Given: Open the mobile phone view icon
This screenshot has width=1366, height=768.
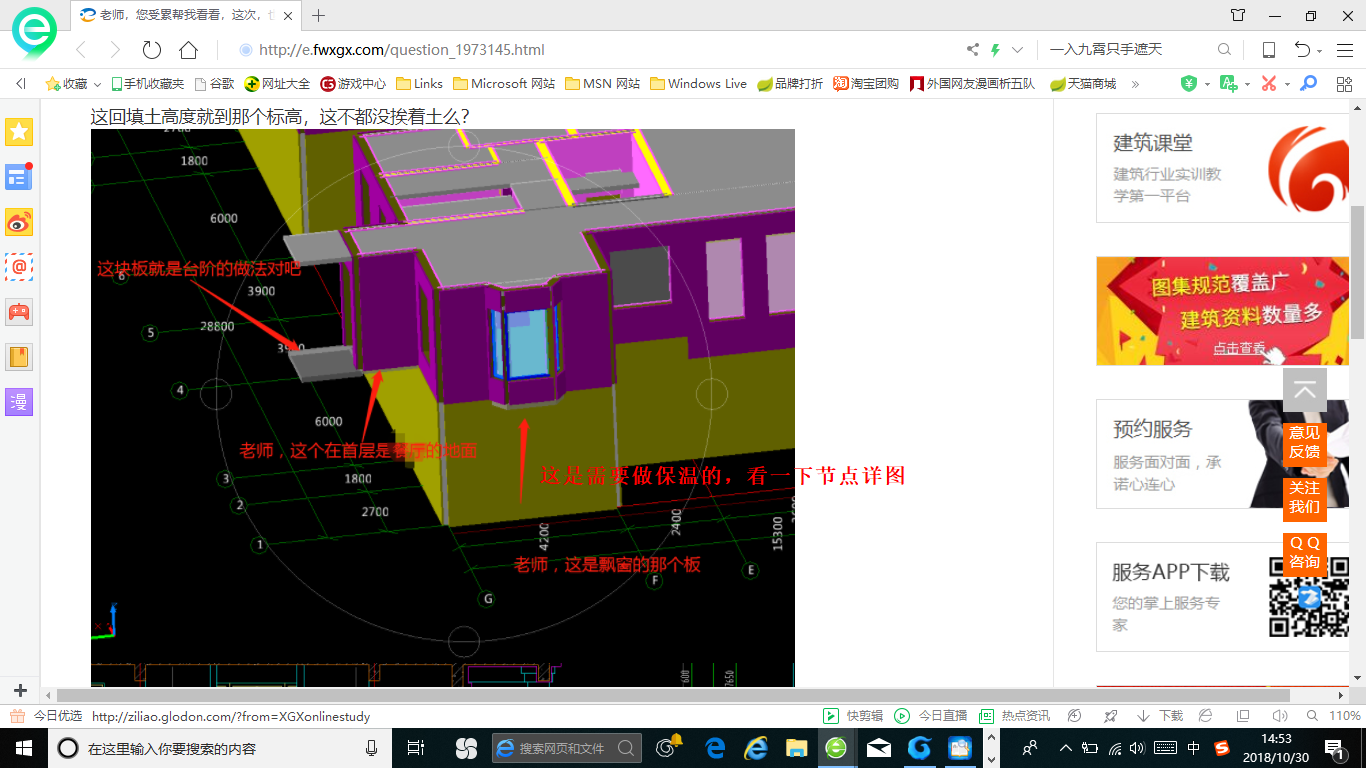Looking at the screenshot, I should (x=1268, y=50).
